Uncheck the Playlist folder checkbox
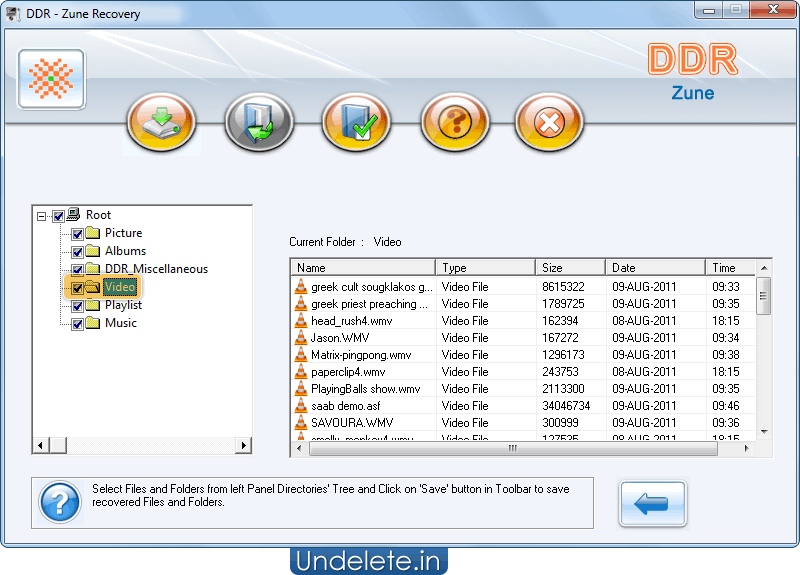The height and width of the screenshot is (575, 800). pyautogui.click(x=77, y=306)
